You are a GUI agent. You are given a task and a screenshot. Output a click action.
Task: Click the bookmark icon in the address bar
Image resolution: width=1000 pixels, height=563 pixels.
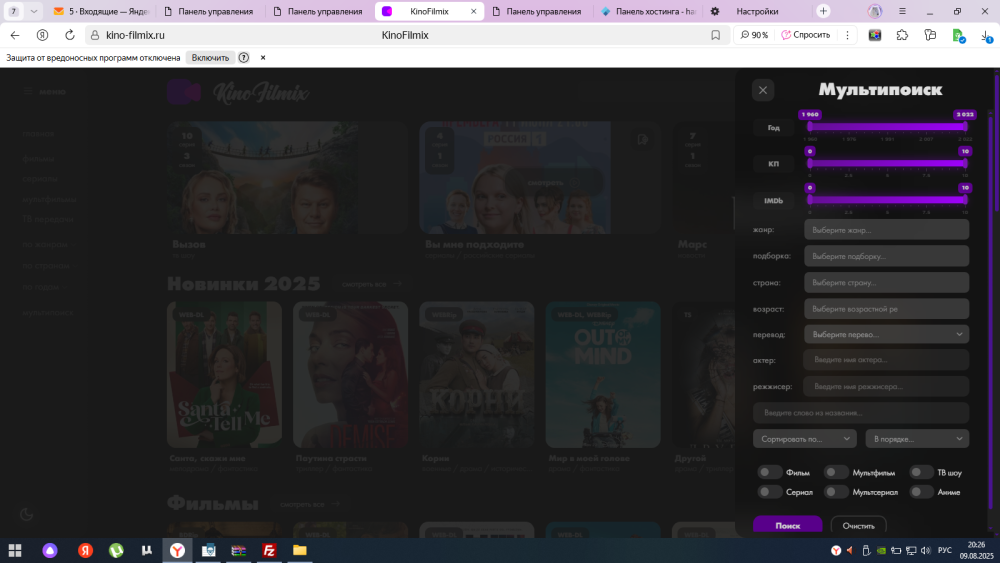click(x=715, y=35)
